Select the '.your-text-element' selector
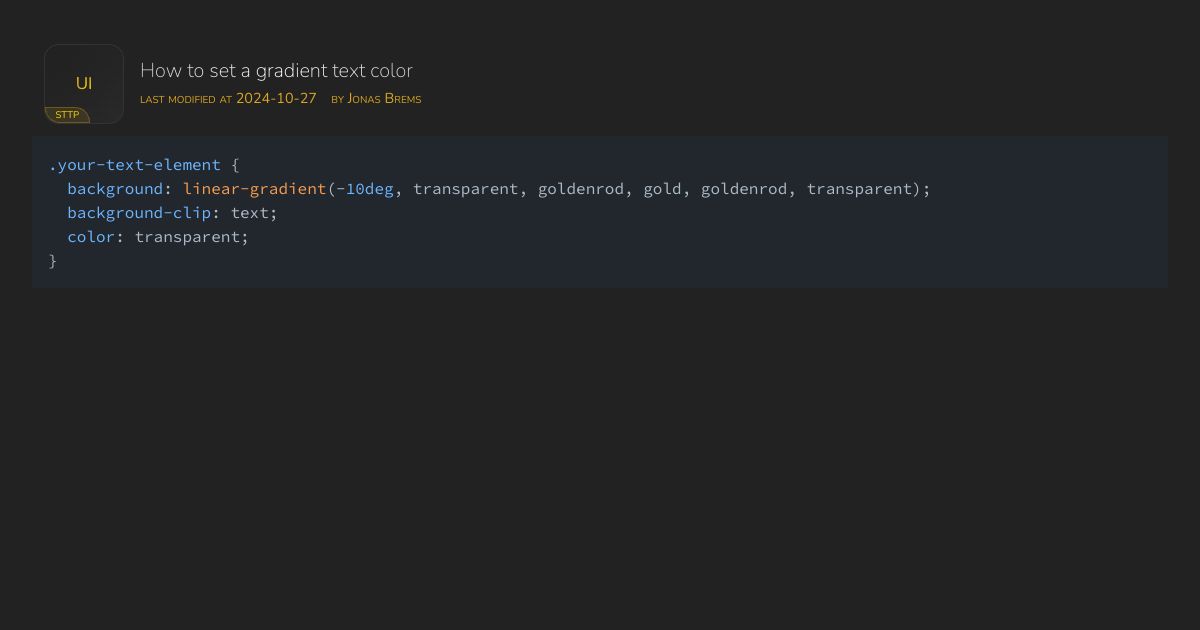1200x630 pixels. point(135,164)
